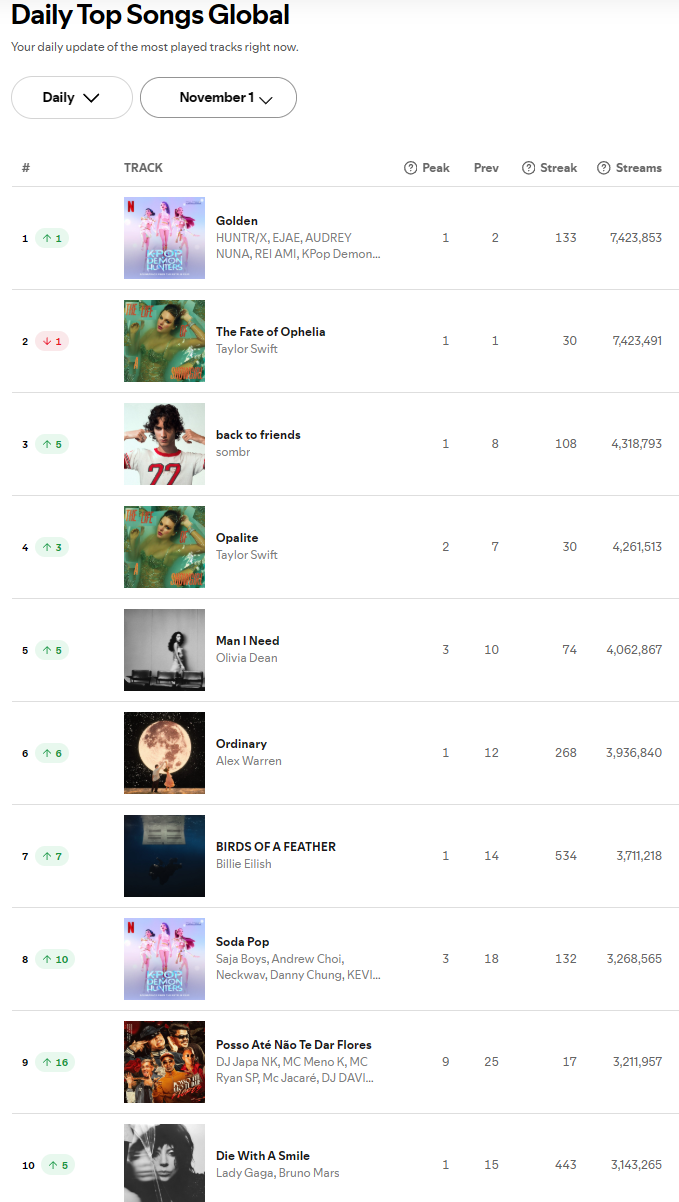Open the song title Man I Need
Viewport: 679px width, 1202px height.
click(248, 641)
